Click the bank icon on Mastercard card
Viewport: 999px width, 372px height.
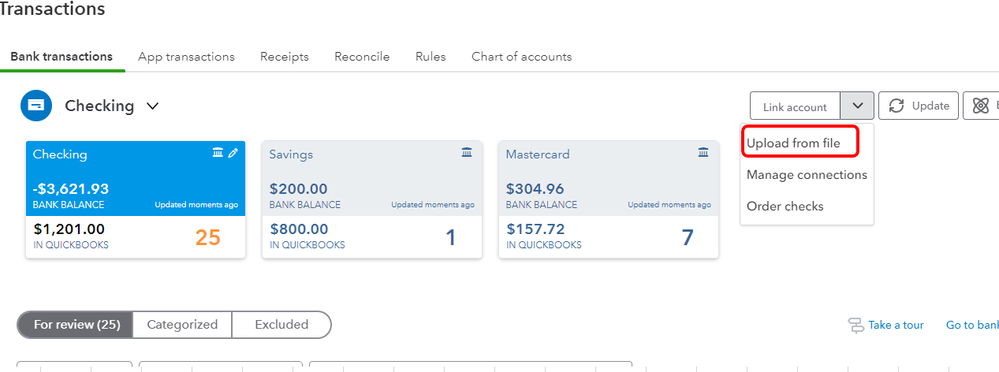703,153
